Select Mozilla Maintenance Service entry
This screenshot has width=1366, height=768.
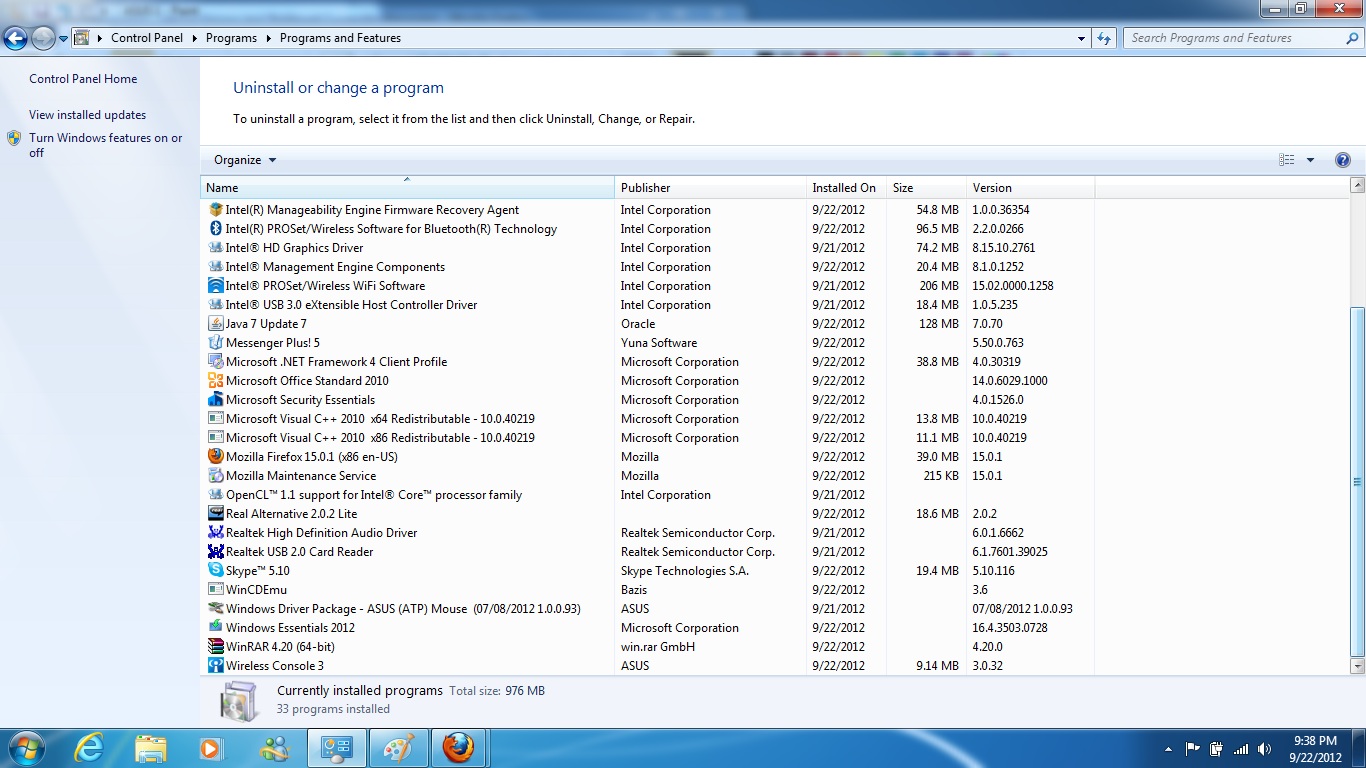pyautogui.click(x=648, y=476)
